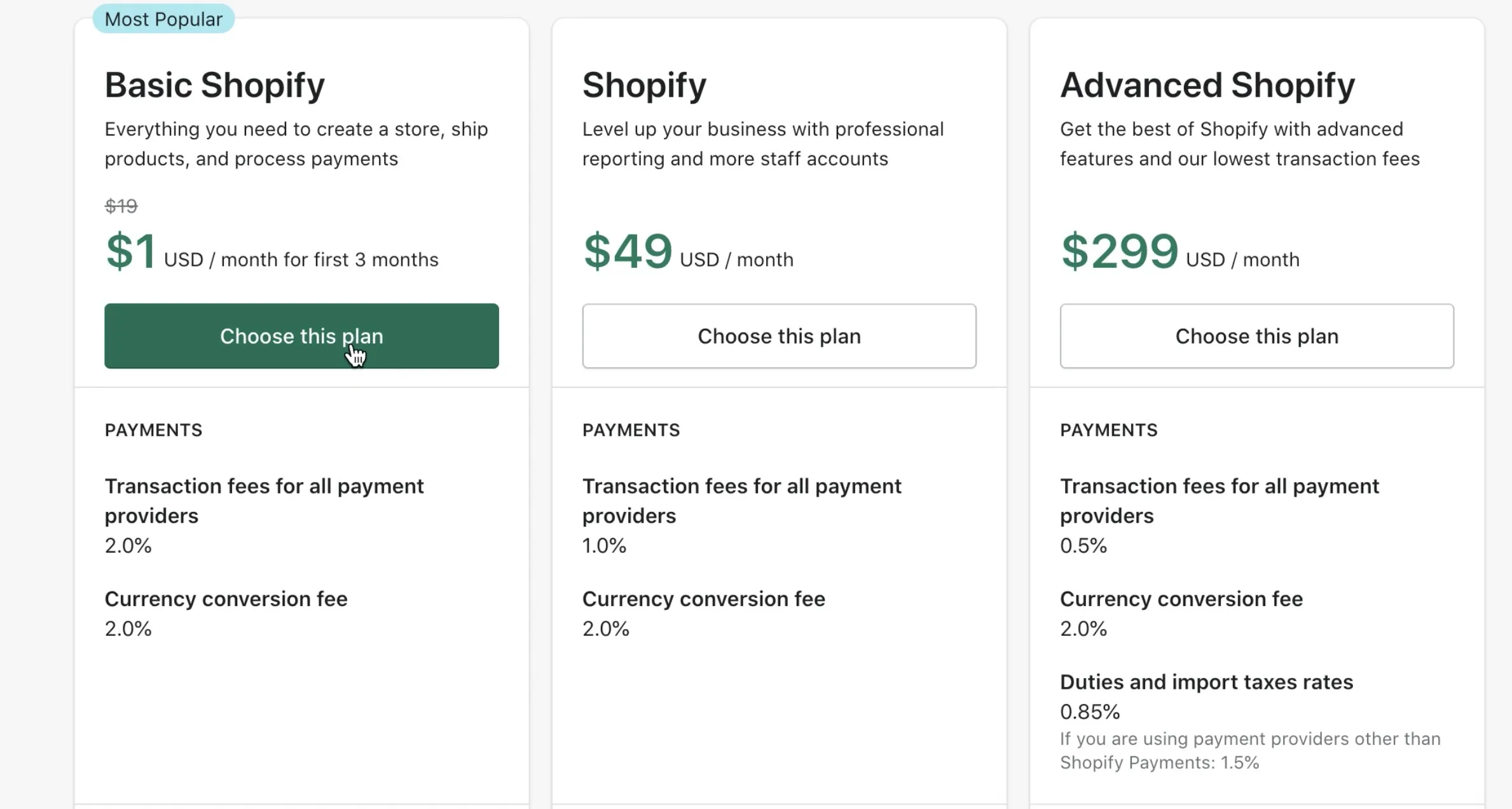1512x809 pixels.
Task: Click the Shopify Payments 1.5% note
Action: coord(1249,750)
